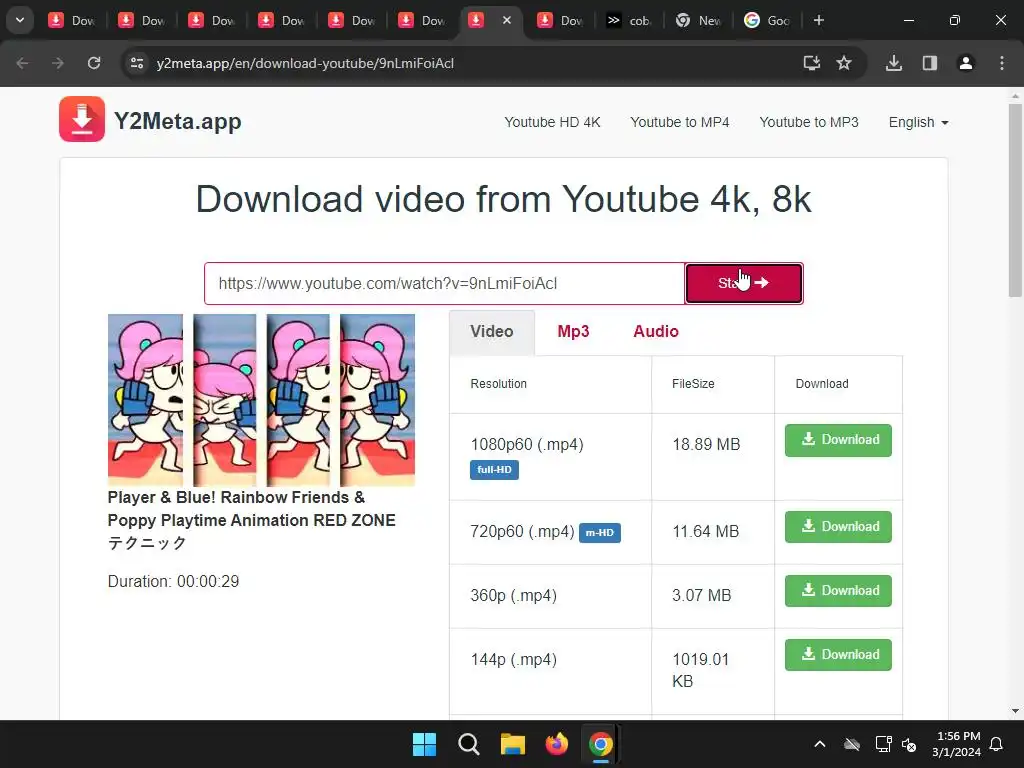Click the video title text
Screen dimensions: 1024x768
coord(251,520)
